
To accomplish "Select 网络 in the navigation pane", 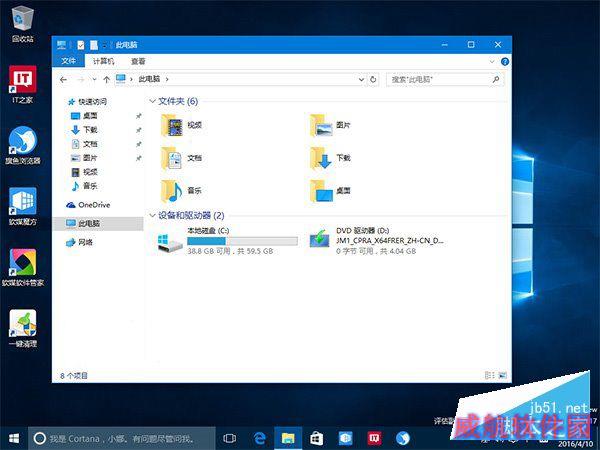I will point(80,242).
